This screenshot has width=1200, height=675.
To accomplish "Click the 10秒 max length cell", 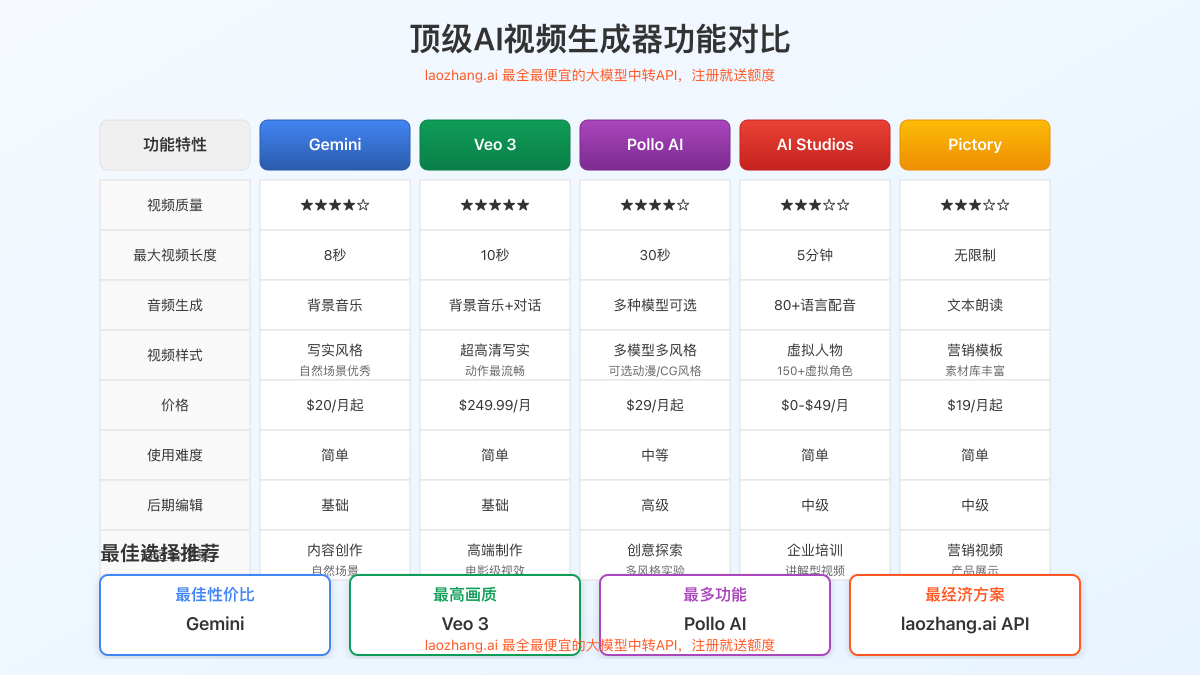I will pos(495,255).
